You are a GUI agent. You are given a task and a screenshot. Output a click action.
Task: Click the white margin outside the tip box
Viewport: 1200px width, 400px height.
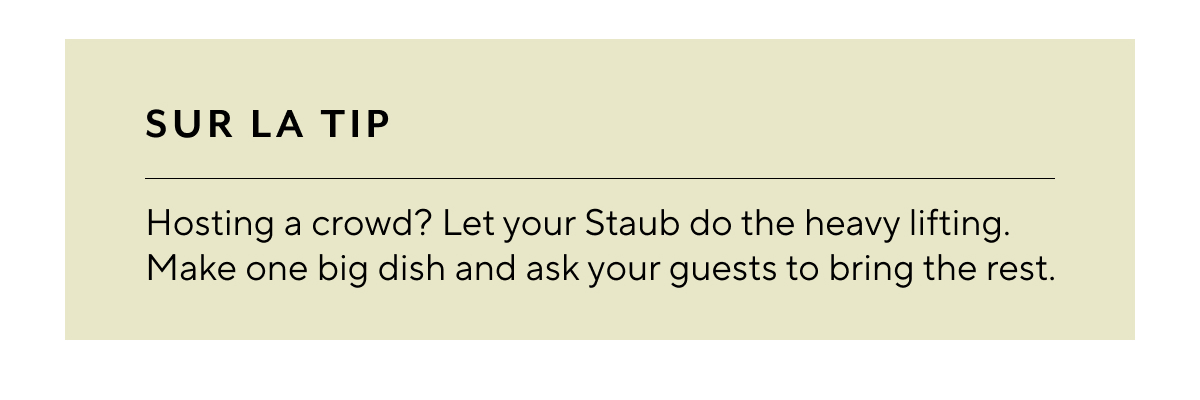[600, 370]
